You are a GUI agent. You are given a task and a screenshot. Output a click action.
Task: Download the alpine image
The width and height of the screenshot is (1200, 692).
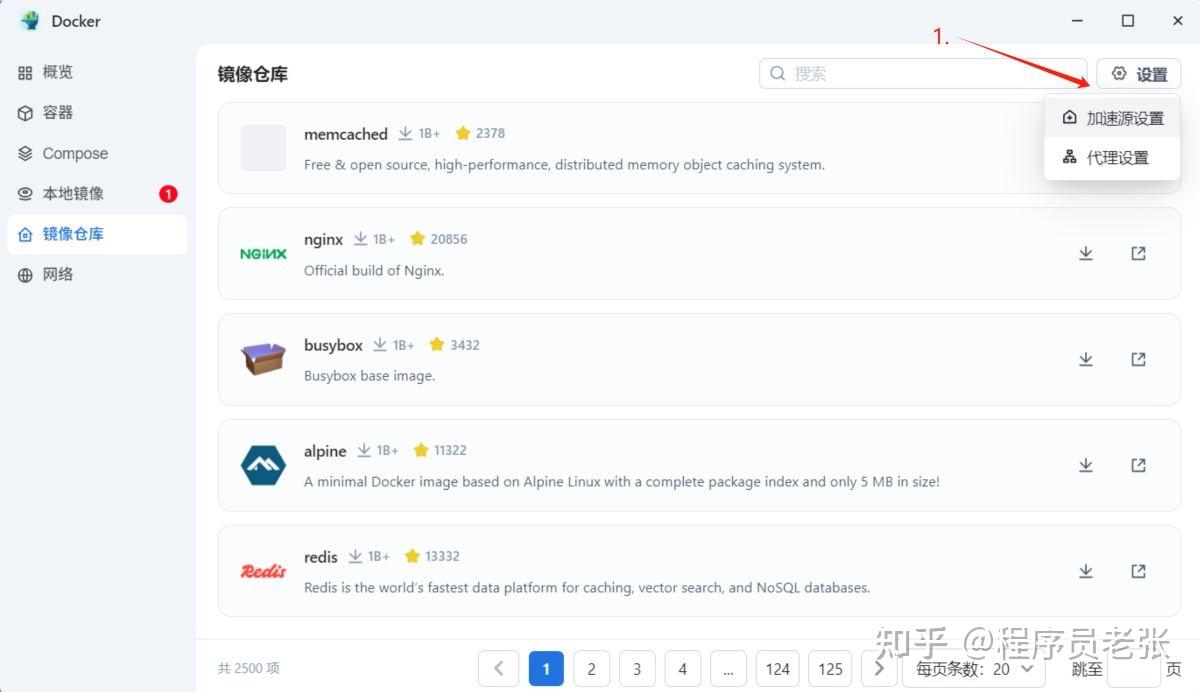tap(1086, 465)
